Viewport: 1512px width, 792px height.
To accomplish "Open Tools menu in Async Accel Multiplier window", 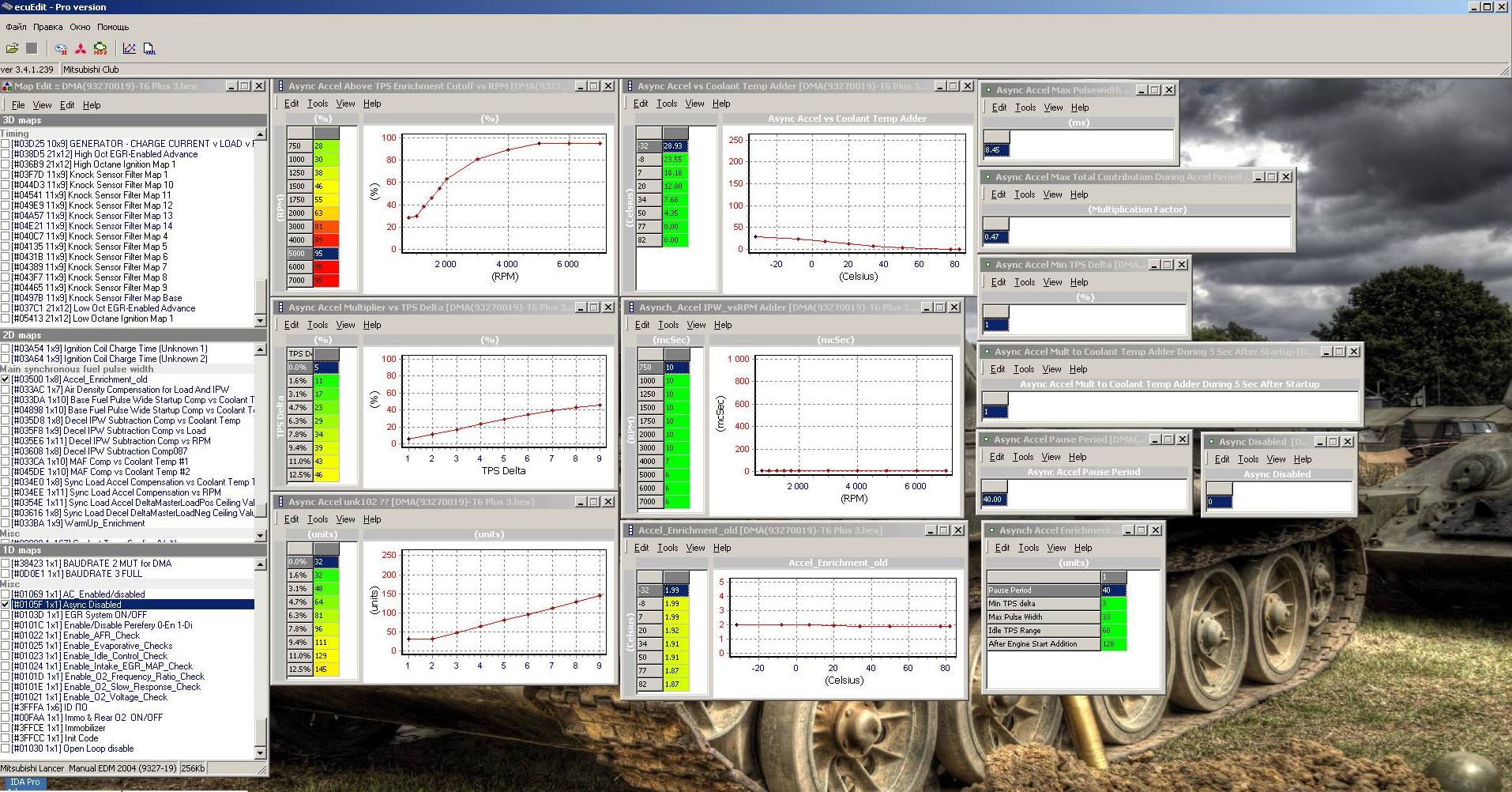I will pyautogui.click(x=318, y=325).
